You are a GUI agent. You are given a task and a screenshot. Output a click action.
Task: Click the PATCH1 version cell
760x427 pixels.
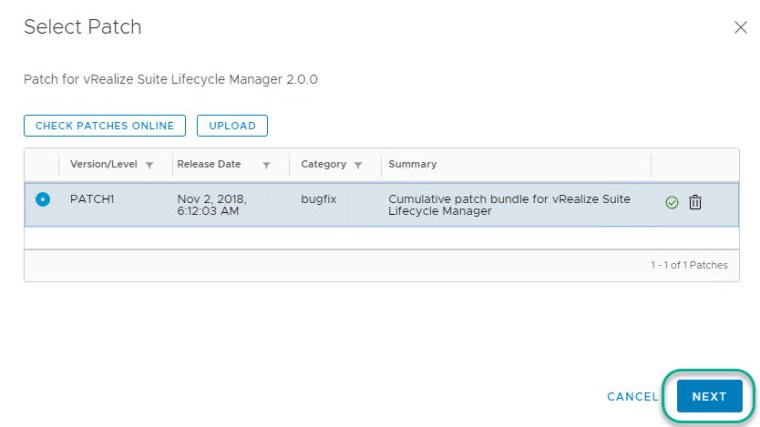tap(92, 199)
